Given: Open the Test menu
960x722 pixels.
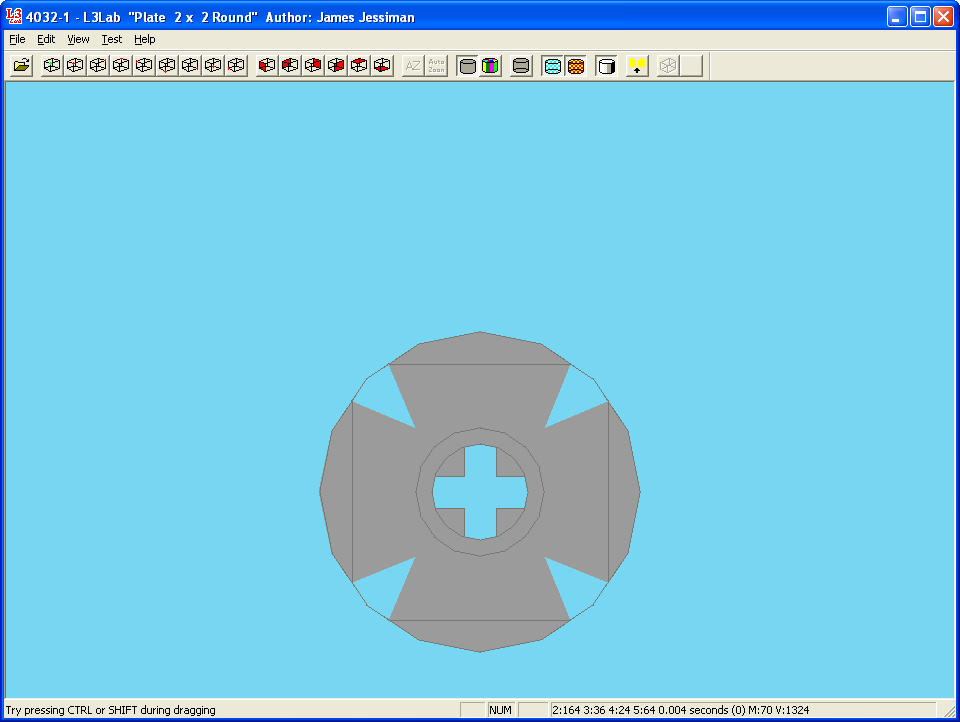Looking at the screenshot, I should pyautogui.click(x=111, y=39).
